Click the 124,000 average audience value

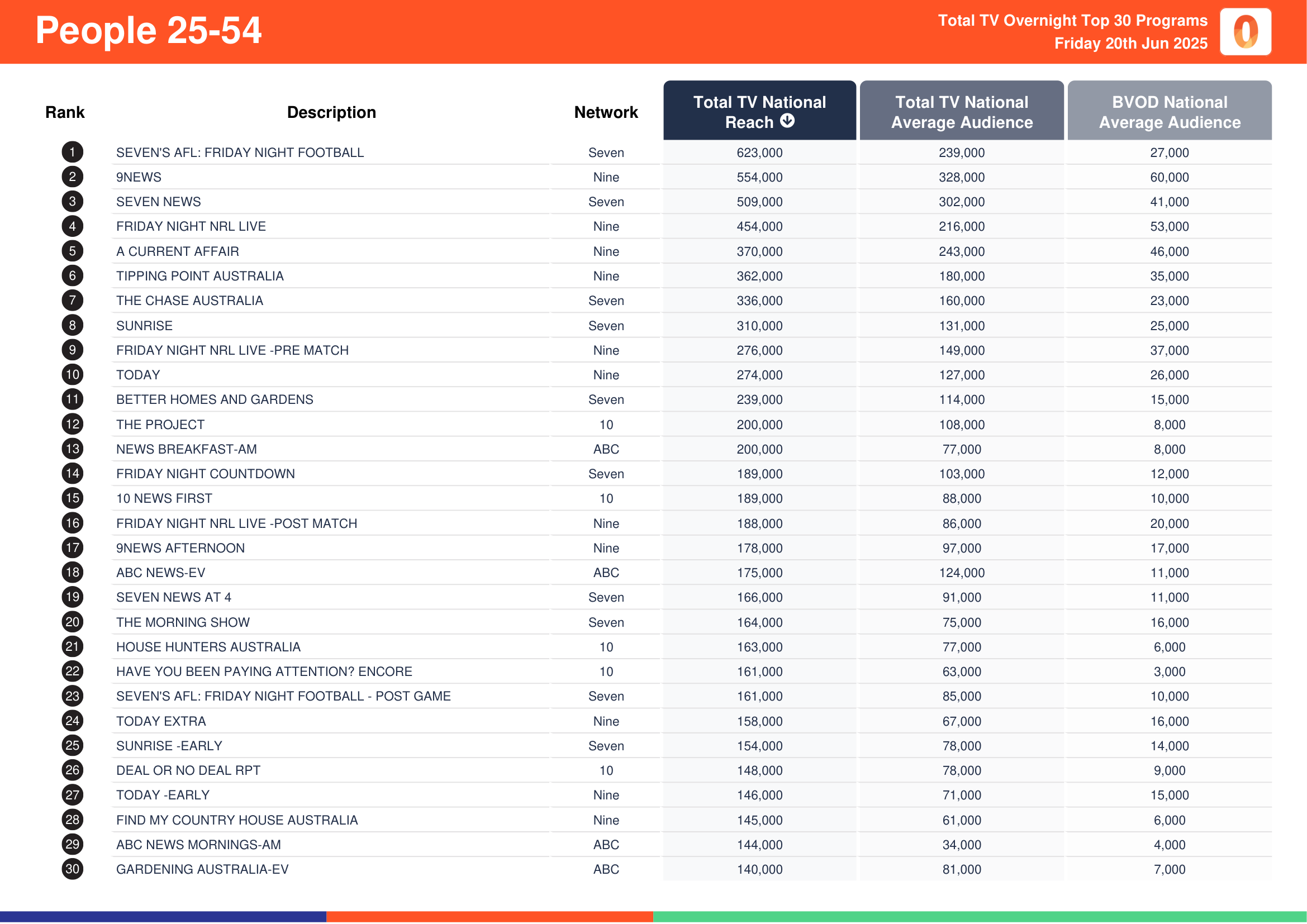tap(962, 573)
